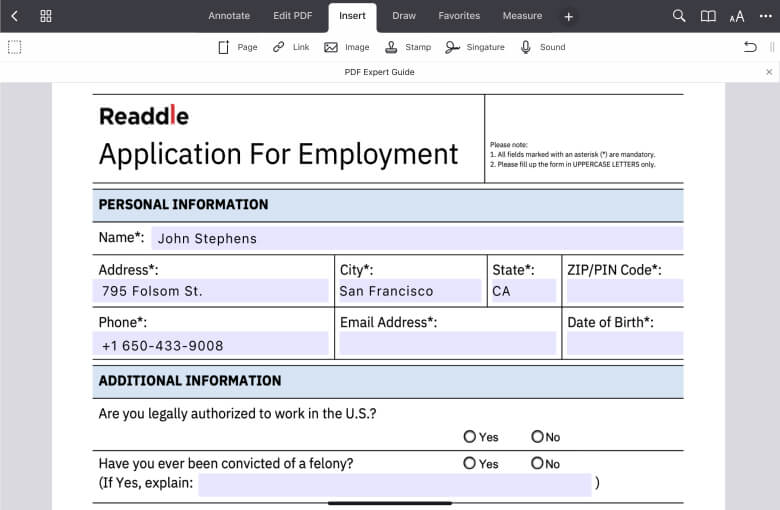Insert a new Page
The width and height of the screenshot is (780, 510).
[238, 47]
